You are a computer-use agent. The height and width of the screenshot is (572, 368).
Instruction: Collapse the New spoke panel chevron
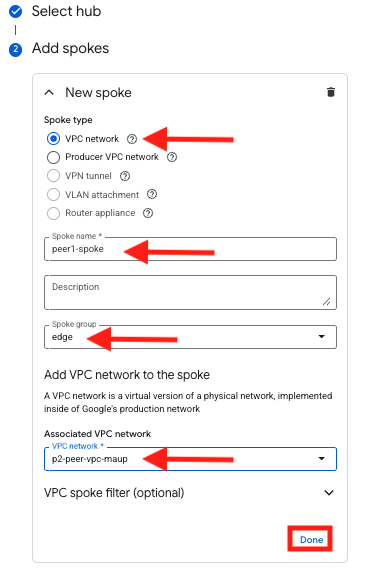point(49,93)
